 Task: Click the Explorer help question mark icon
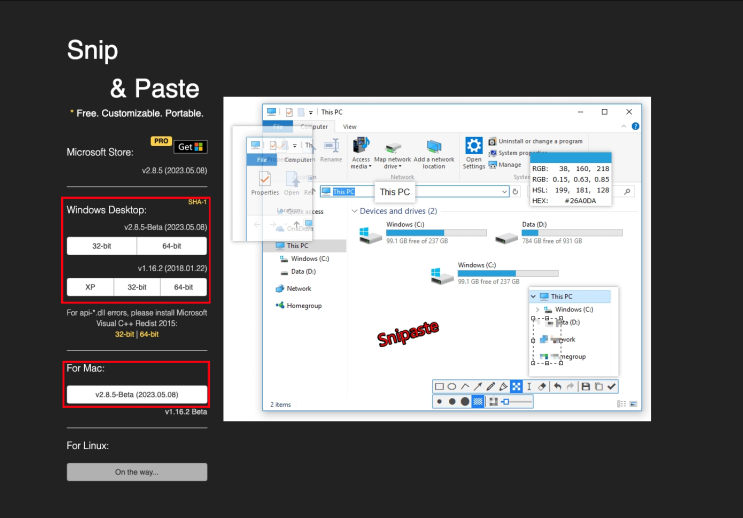click(x=635, y=126)
